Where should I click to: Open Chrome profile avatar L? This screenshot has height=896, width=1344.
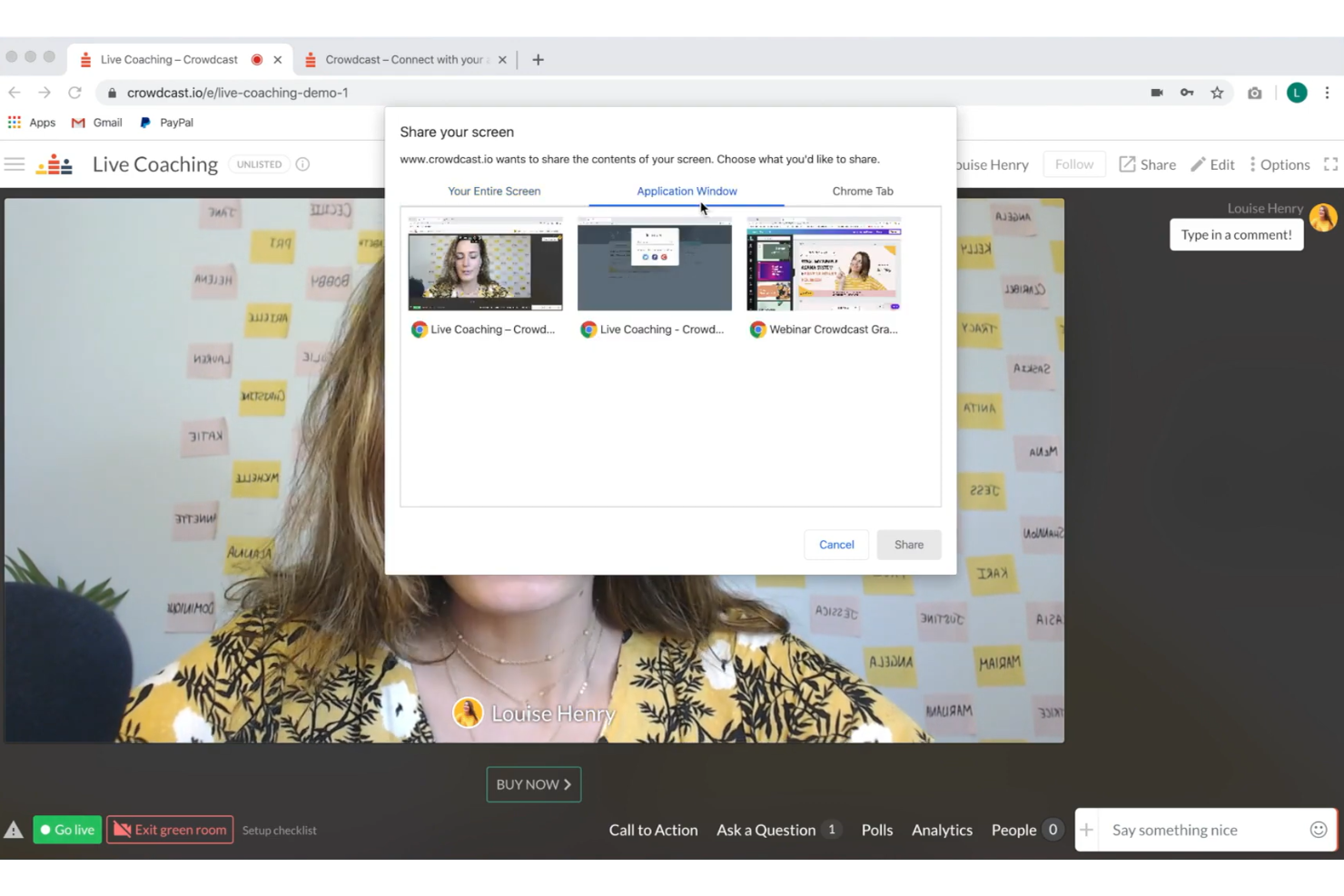click(1297, 93)
